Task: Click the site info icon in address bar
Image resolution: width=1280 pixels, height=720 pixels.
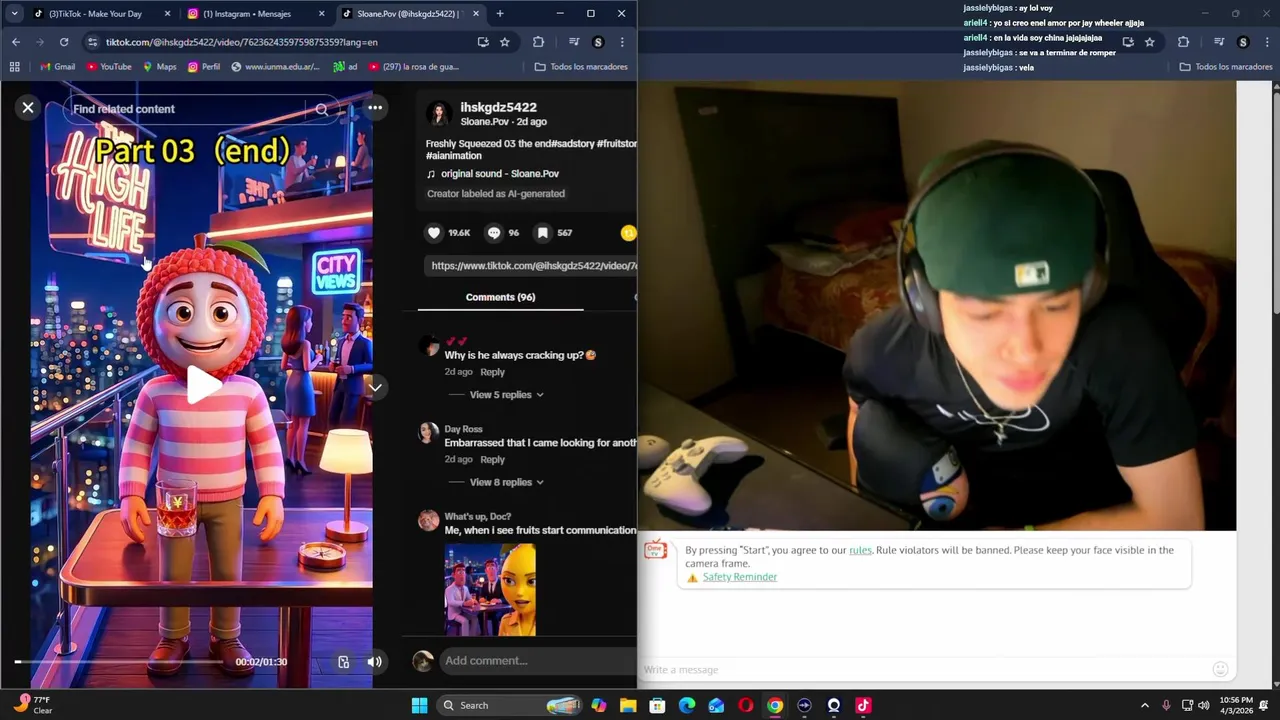Action: [92, 42]
